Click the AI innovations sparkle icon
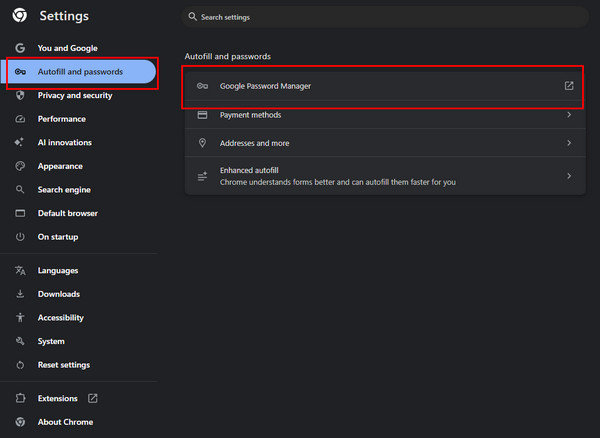This screenshot has height=438, width=600. (x=19, y=143)
